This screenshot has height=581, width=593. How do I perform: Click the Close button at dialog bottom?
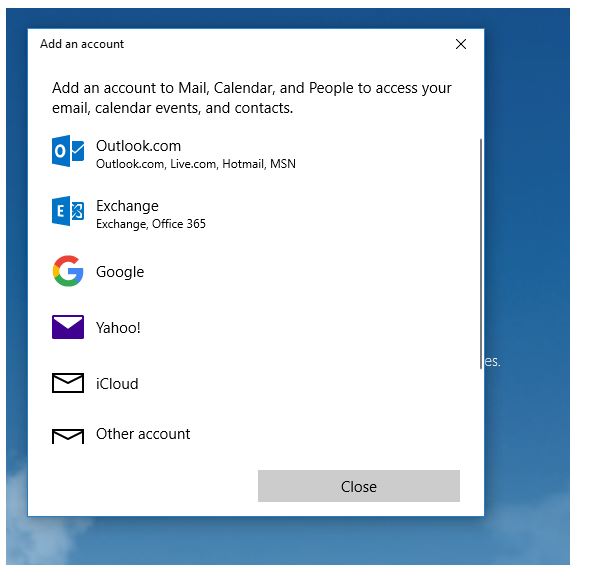click(x=359, y=486)
